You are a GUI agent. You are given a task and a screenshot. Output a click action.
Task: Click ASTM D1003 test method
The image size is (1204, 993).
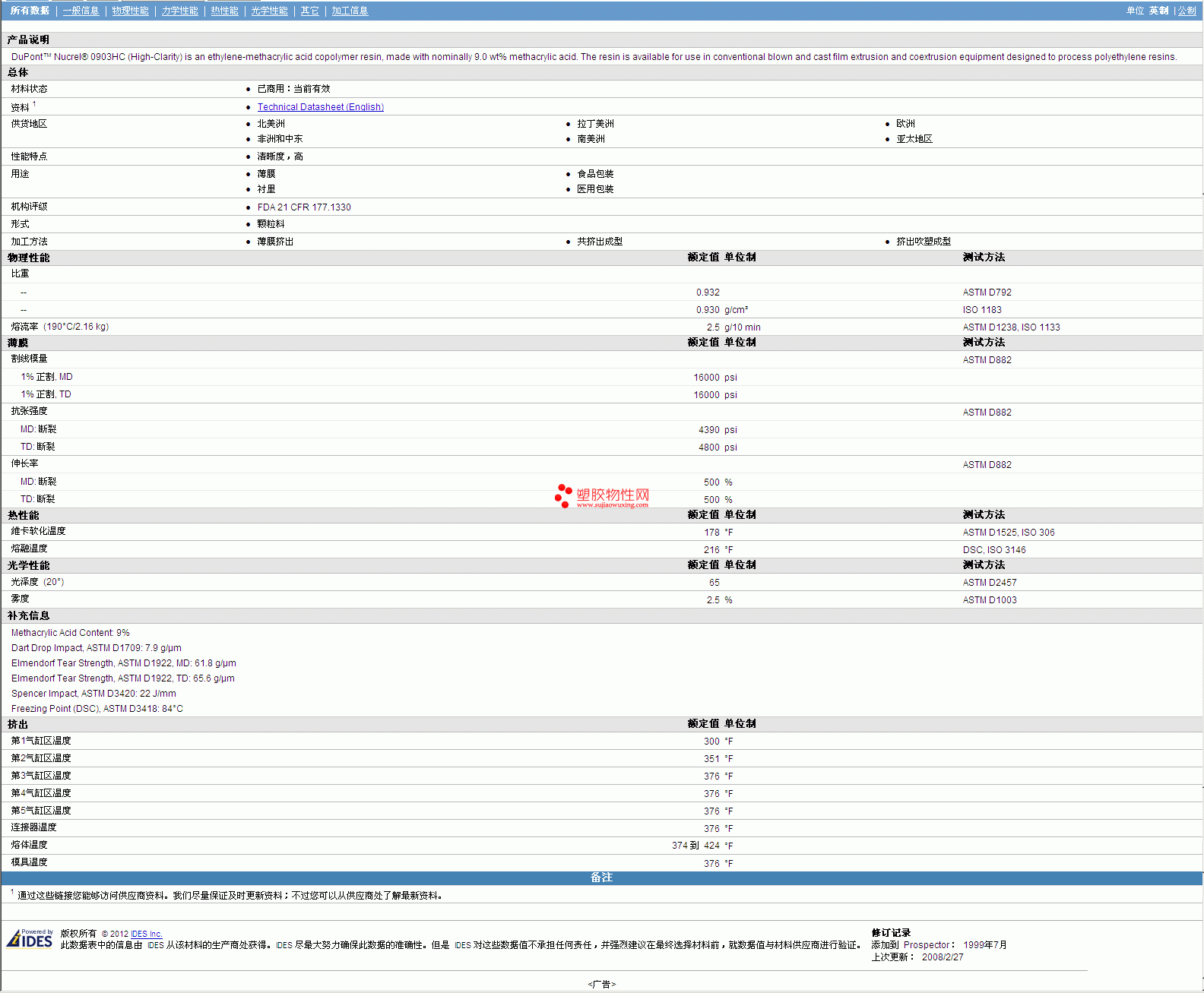pos(989,600)
